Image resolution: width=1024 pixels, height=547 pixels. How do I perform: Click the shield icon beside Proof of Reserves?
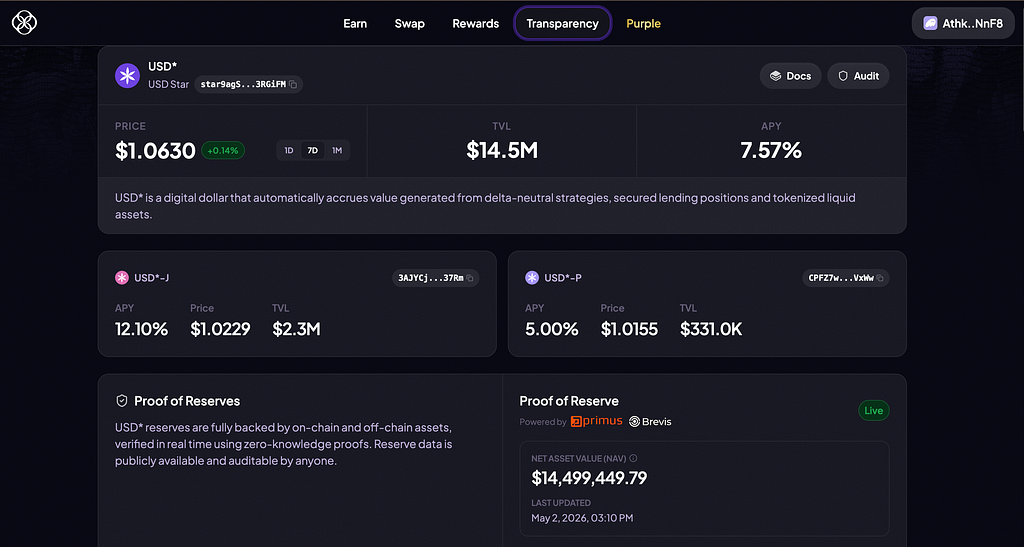[121, 401]
